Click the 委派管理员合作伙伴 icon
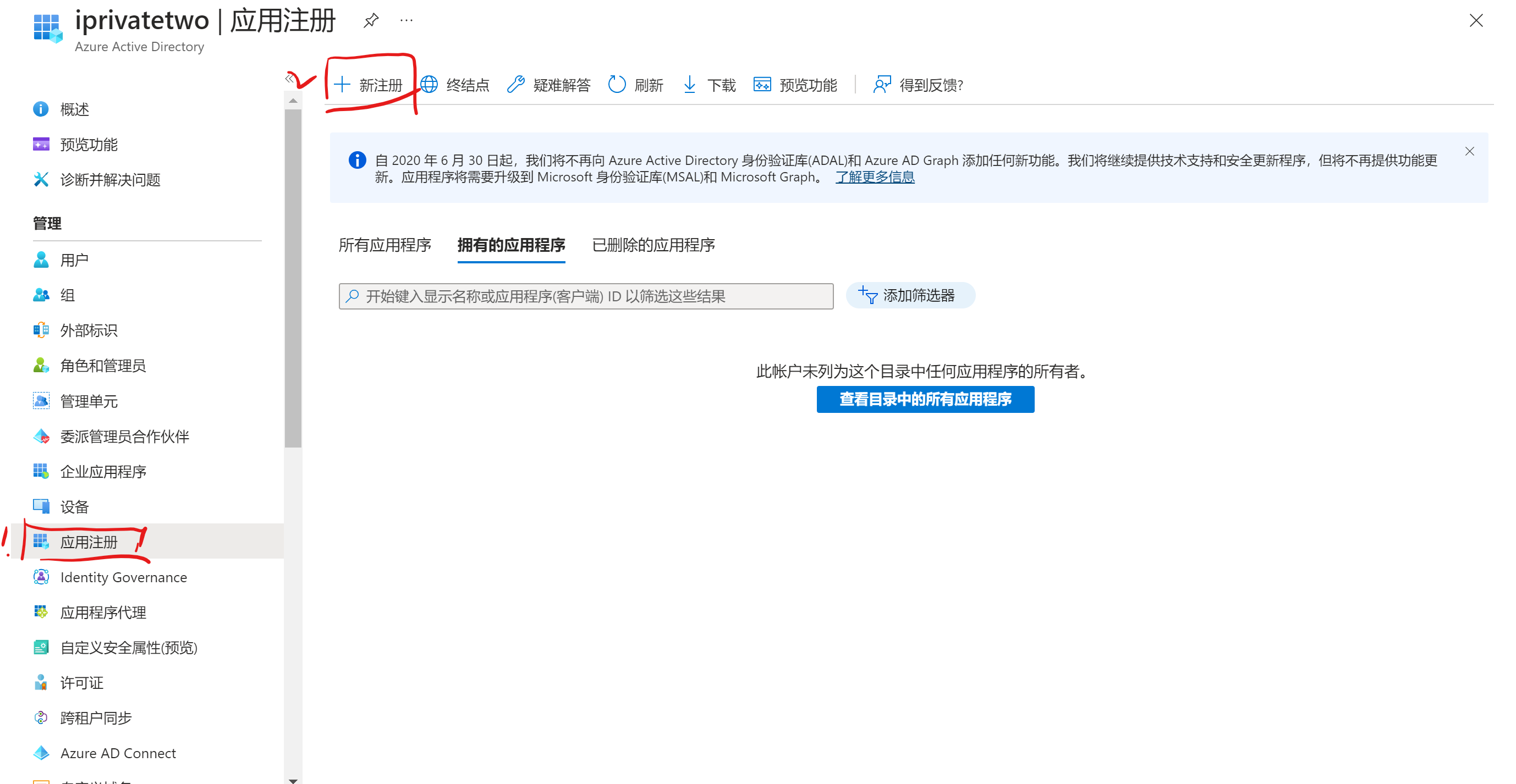The width and height of the screenshot is (1516, 784). click(41, 437)
